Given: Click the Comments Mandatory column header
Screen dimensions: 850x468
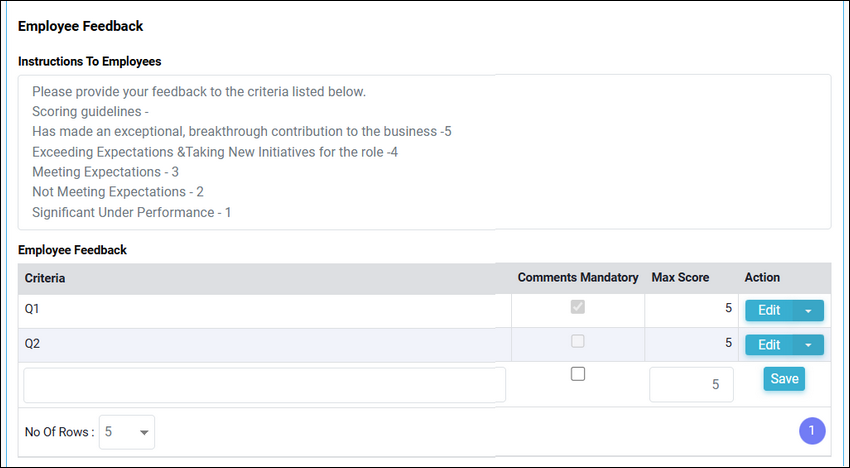Looking at the screenshot, I should coord(578,278).
